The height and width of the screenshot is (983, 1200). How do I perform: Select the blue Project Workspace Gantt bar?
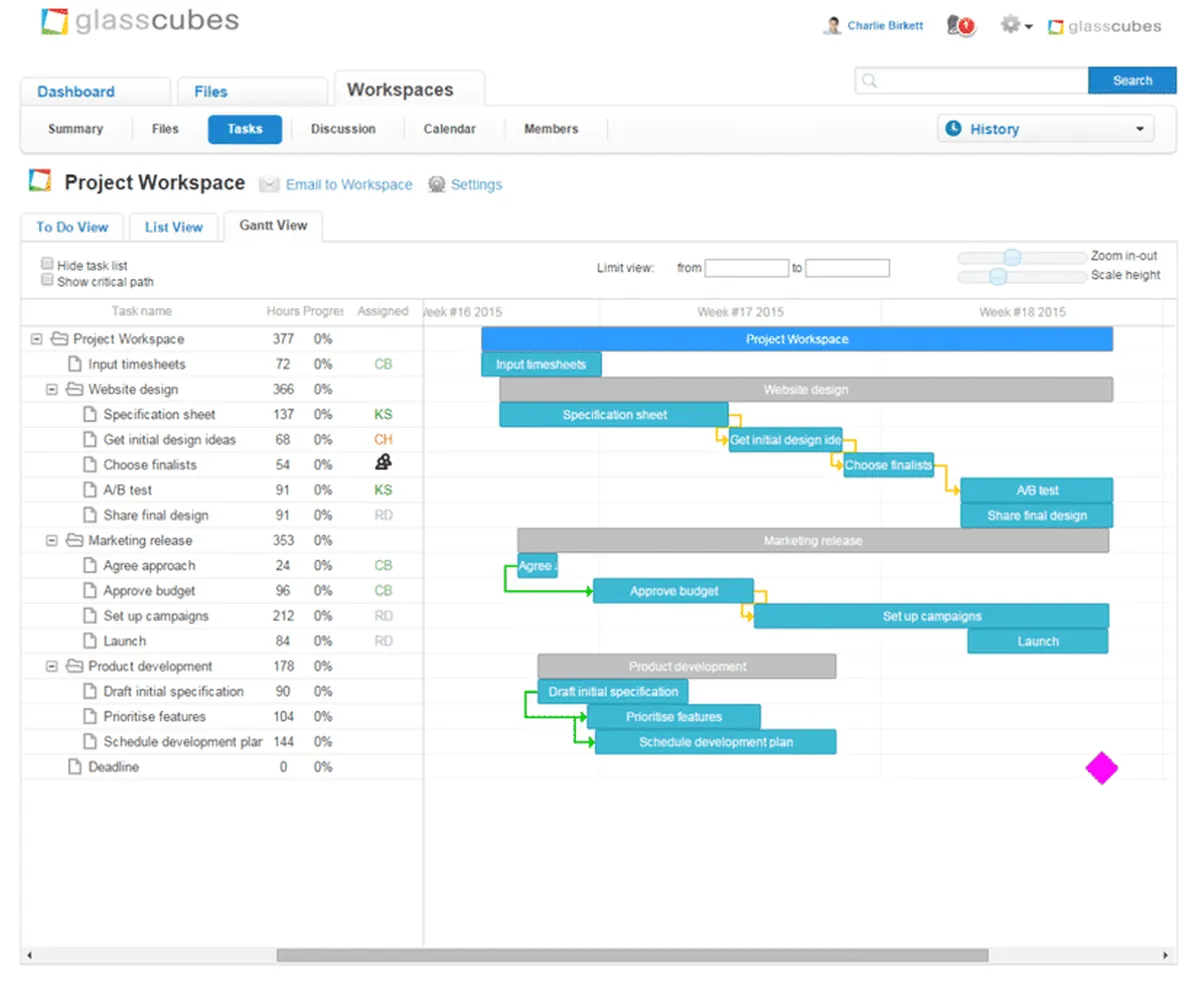(x=797, y=339)
